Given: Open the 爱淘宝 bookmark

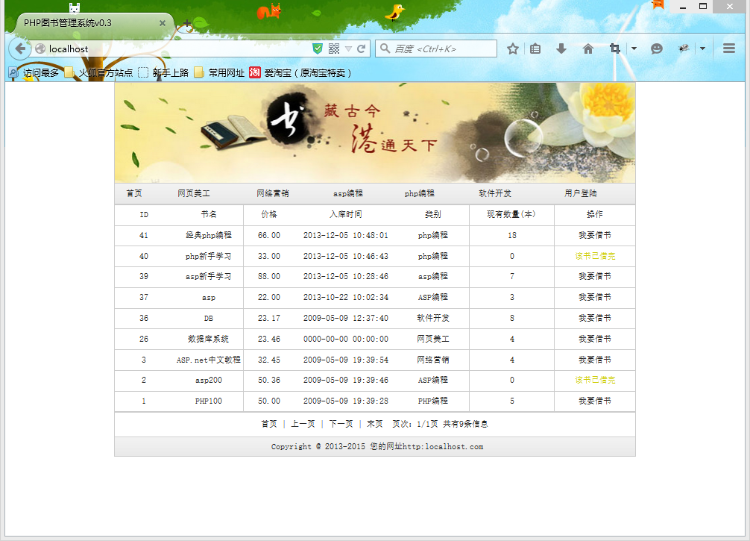Looking at the screenshot, I should coord(300,73).
